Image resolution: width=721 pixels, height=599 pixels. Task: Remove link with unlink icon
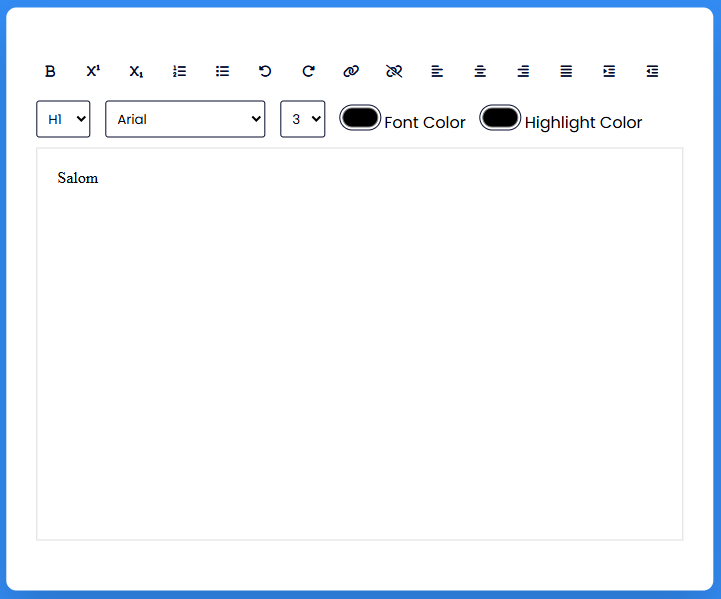tap(394, 71)
